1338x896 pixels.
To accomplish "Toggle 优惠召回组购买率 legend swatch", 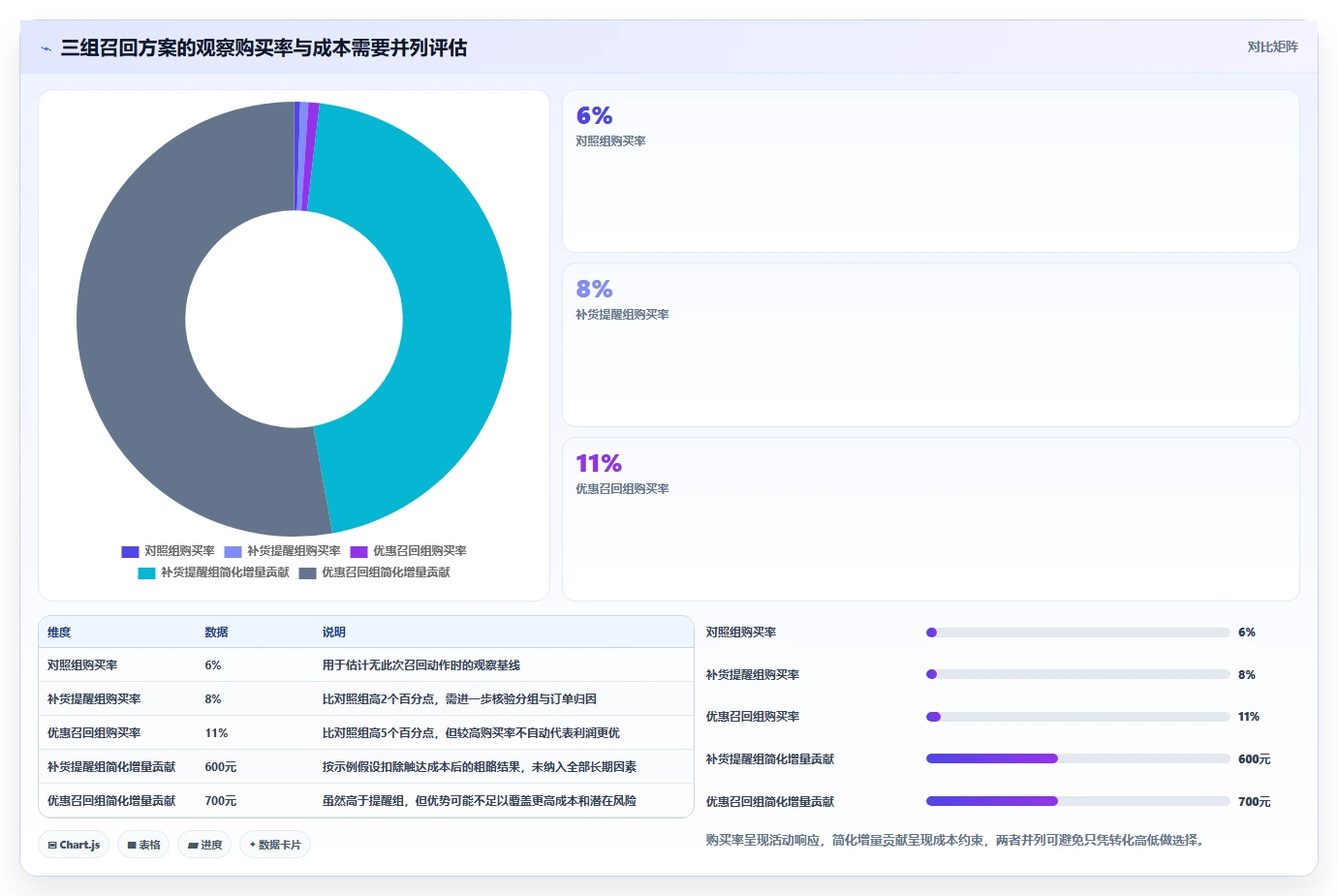I will click(x=358, y=551).
